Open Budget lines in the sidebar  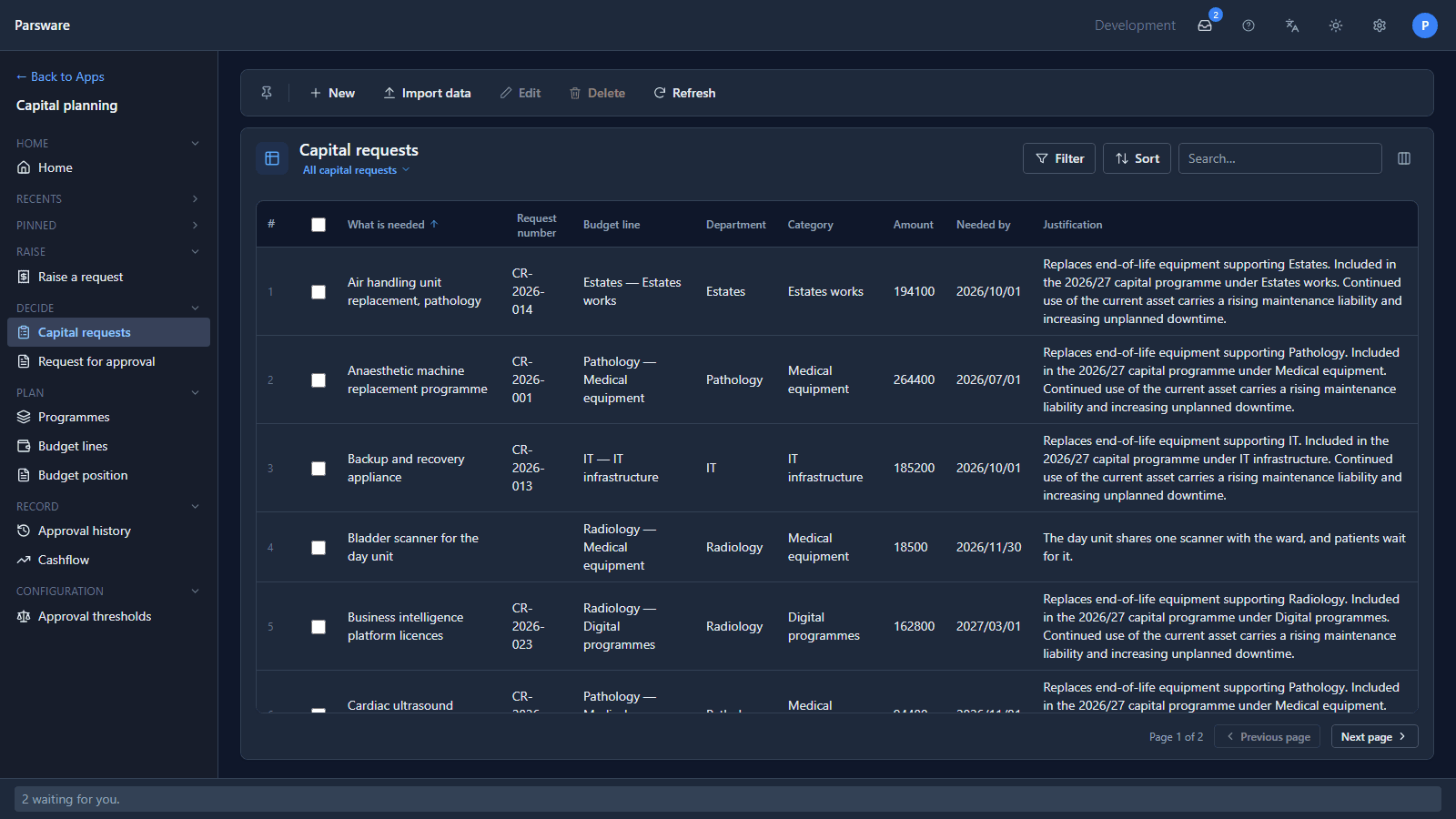(108, 446)
